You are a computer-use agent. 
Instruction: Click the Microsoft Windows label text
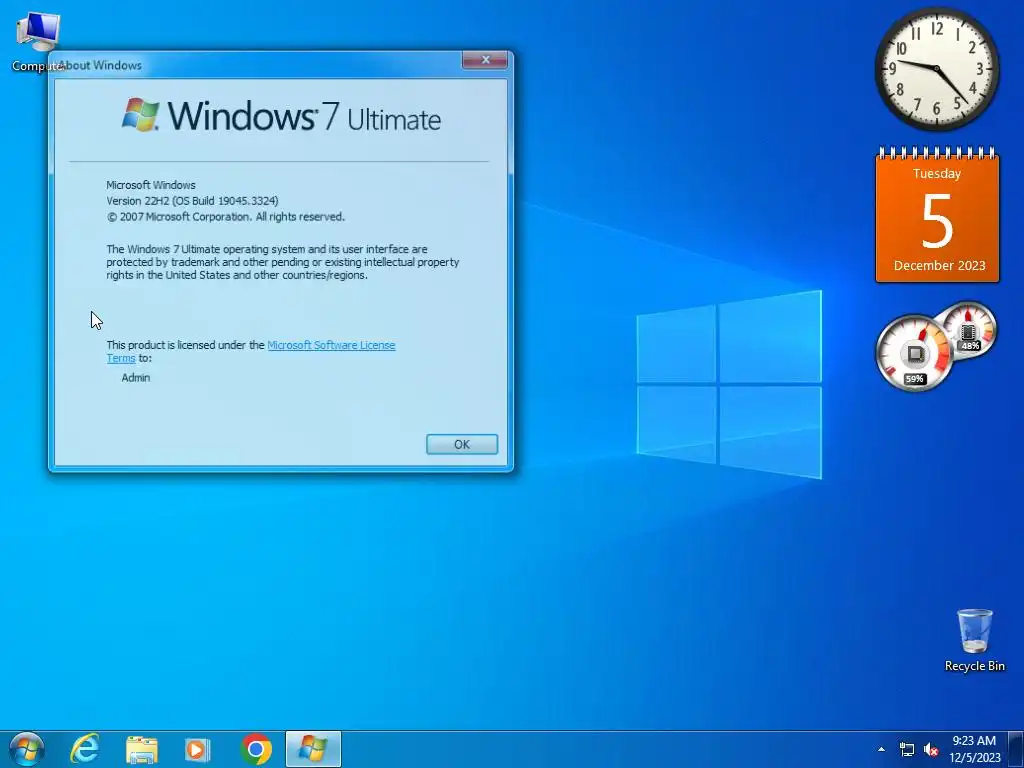point(151,185)
